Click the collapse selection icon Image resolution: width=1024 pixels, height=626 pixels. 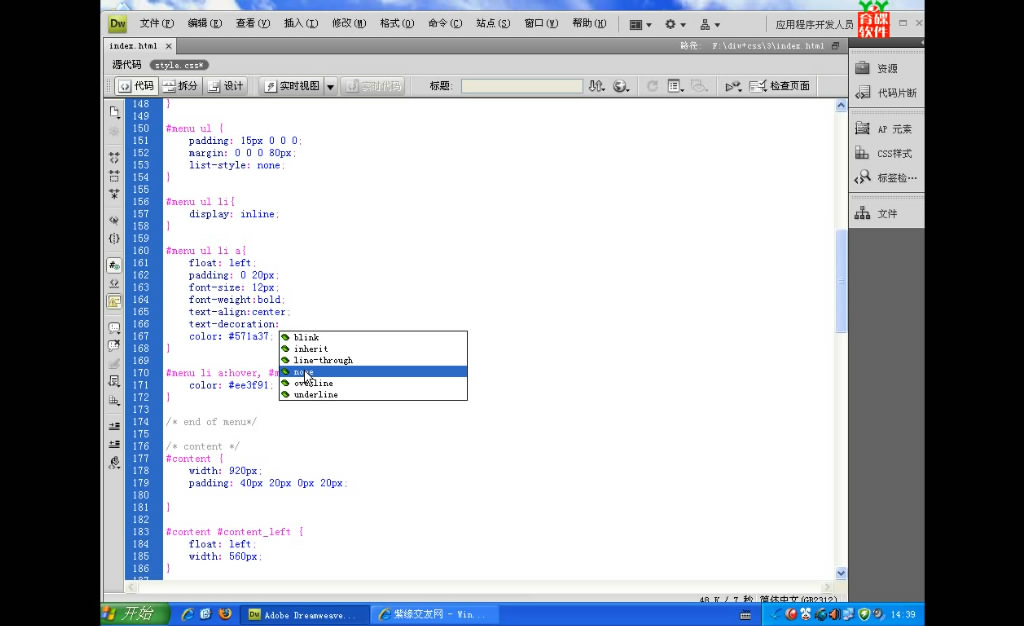point(114,176)
